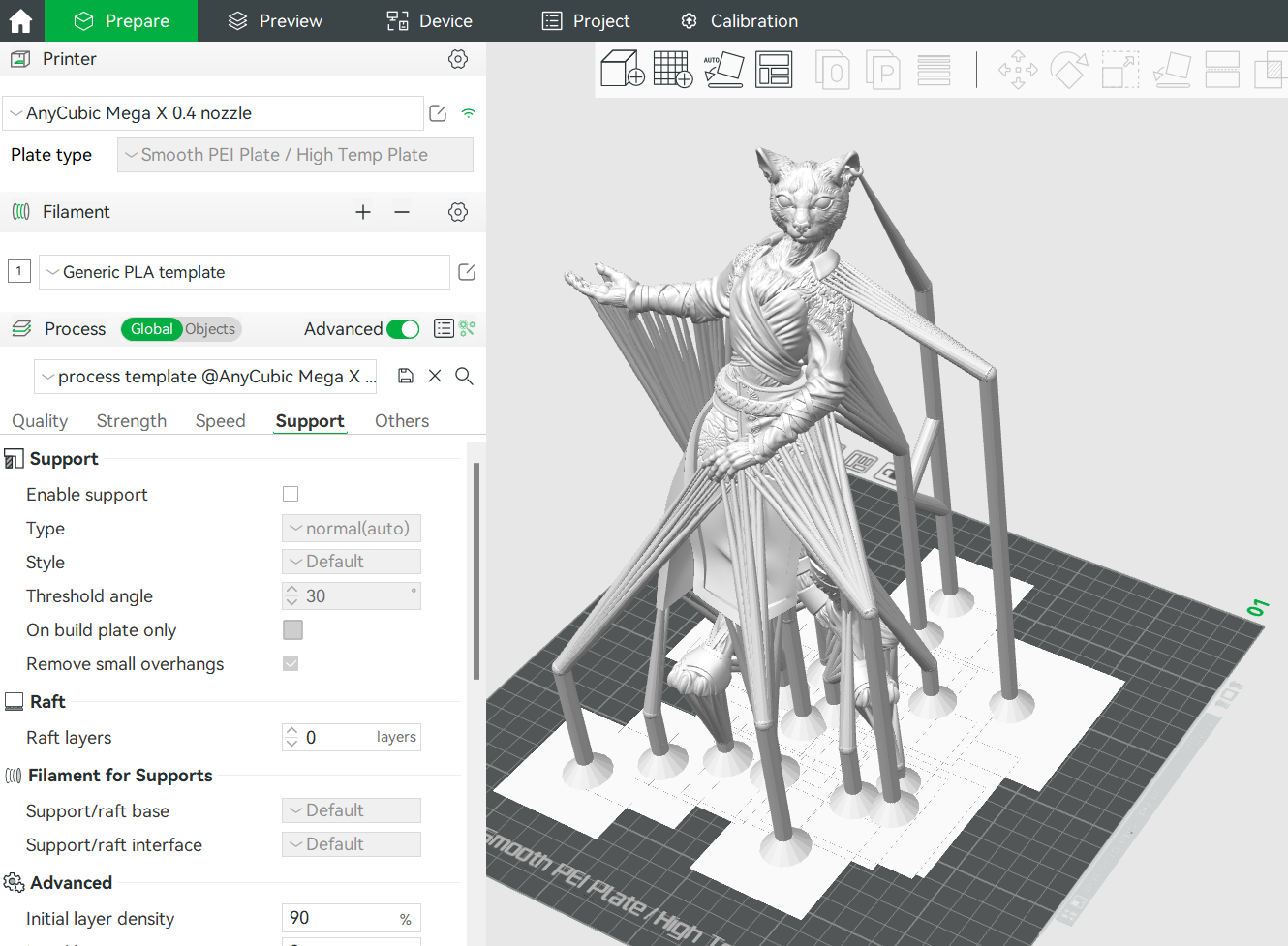Edit the Generic PLA filament preset
The image size is (1288, 946).
point(467,272)
